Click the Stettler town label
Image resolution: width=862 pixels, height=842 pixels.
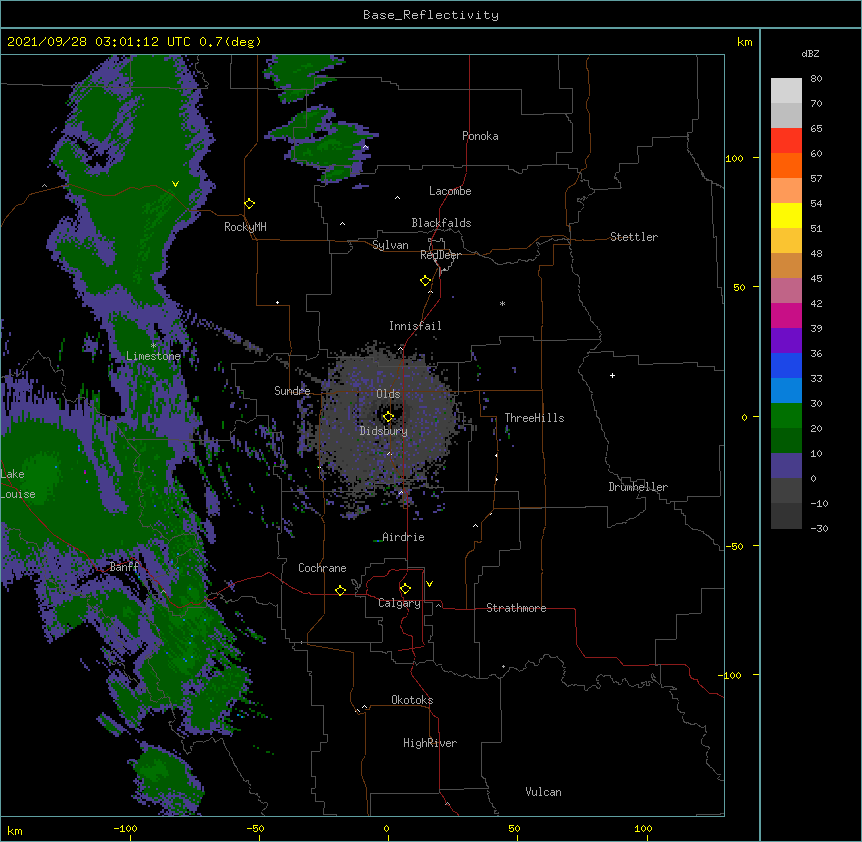634,237
